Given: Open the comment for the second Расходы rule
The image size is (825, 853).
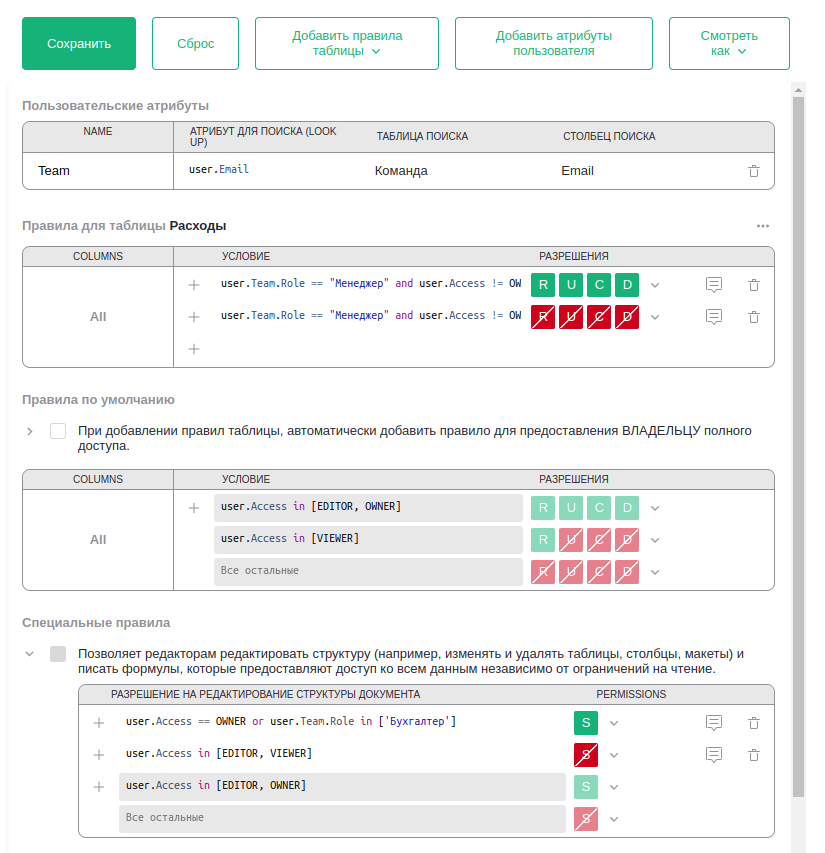Looking at the screenshot, I should tap(714, 317).
